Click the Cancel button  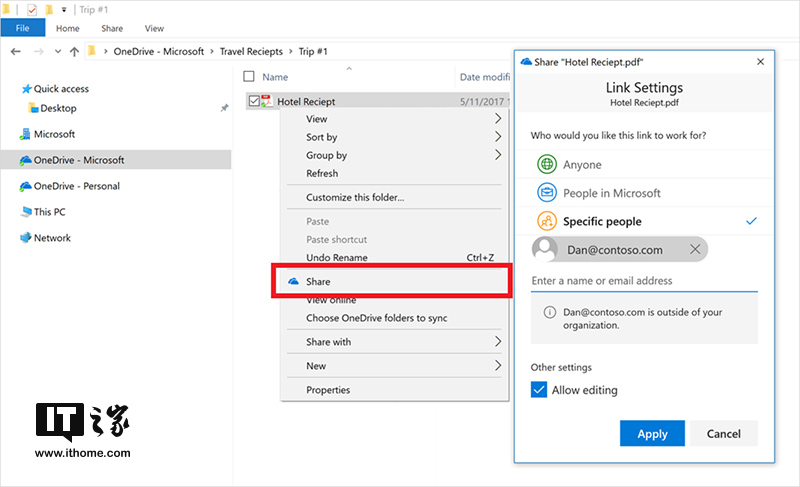pos(723,434)
